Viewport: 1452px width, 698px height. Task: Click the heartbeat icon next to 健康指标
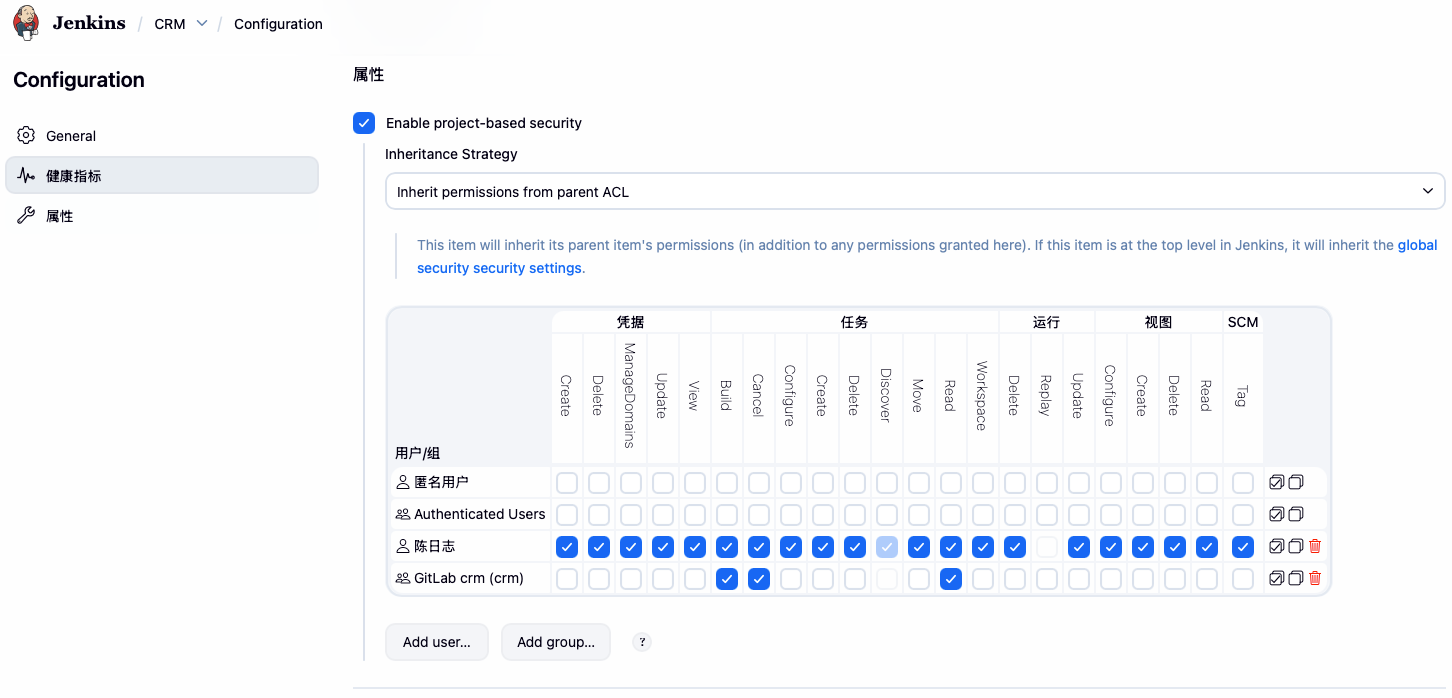(28, 175)
